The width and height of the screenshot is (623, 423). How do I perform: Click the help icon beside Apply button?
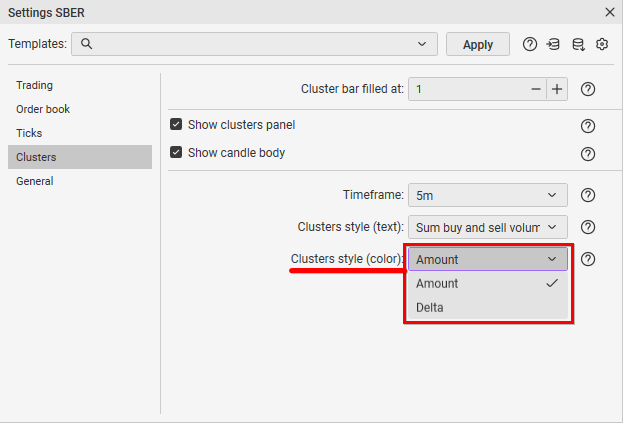coord(530,44)
